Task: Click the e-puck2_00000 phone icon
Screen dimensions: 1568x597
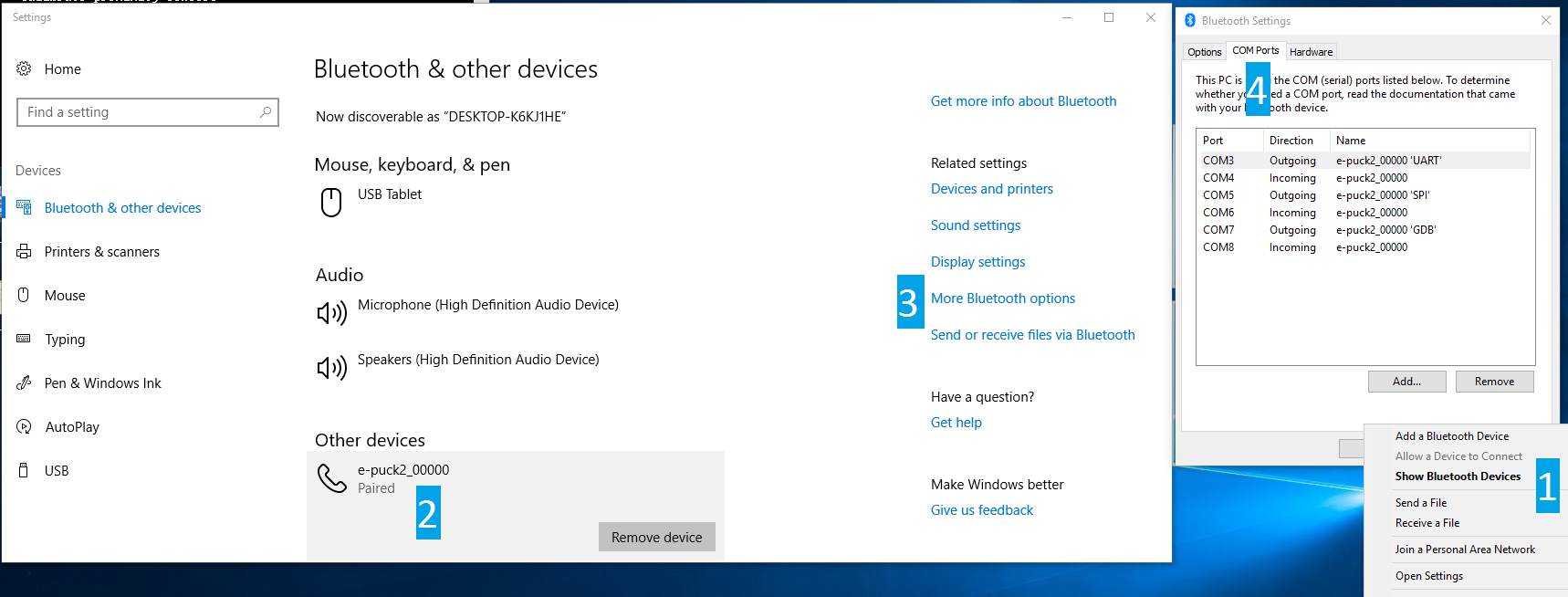Action: pos(331,477)
